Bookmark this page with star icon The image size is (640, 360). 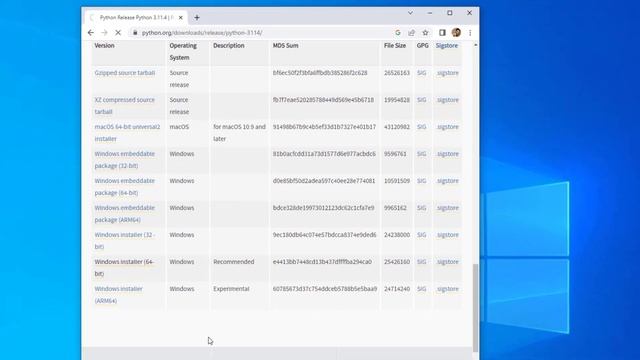[x=425, y=33]
